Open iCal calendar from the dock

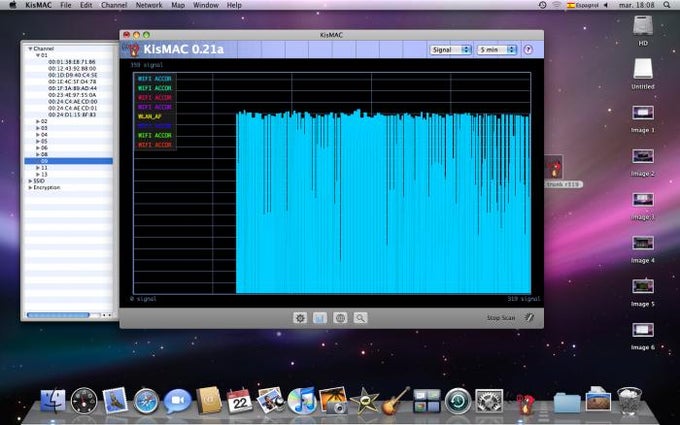(239, 400)
